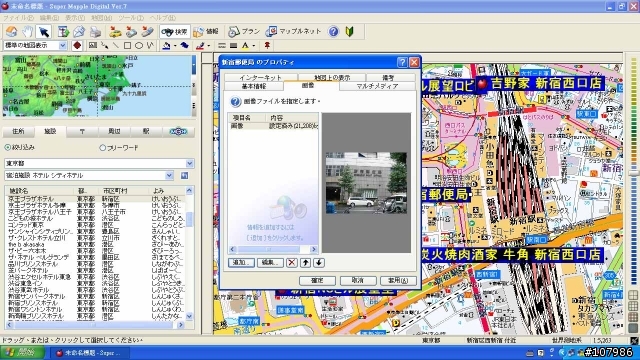The height and width of the screenshot is (360, 640).
Task: Open the pen color dropdown arrow
Action: pos(209,45)
